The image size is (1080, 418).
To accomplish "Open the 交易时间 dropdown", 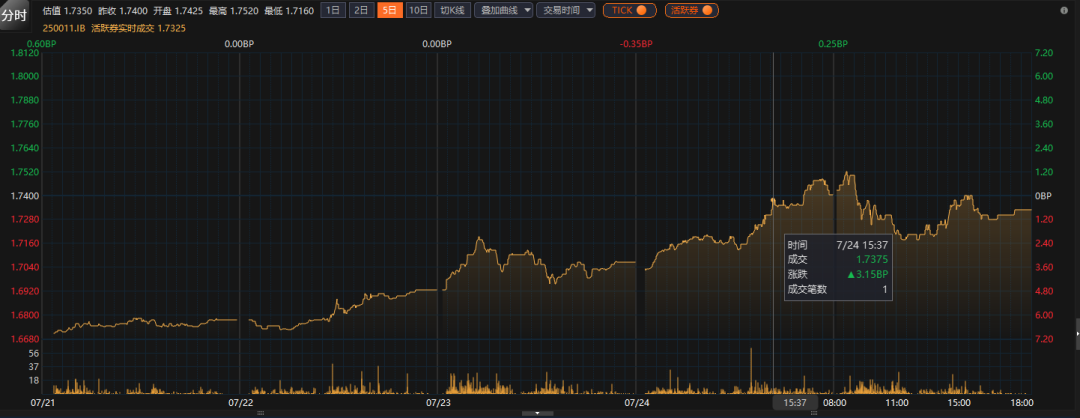I will (565, 10).
